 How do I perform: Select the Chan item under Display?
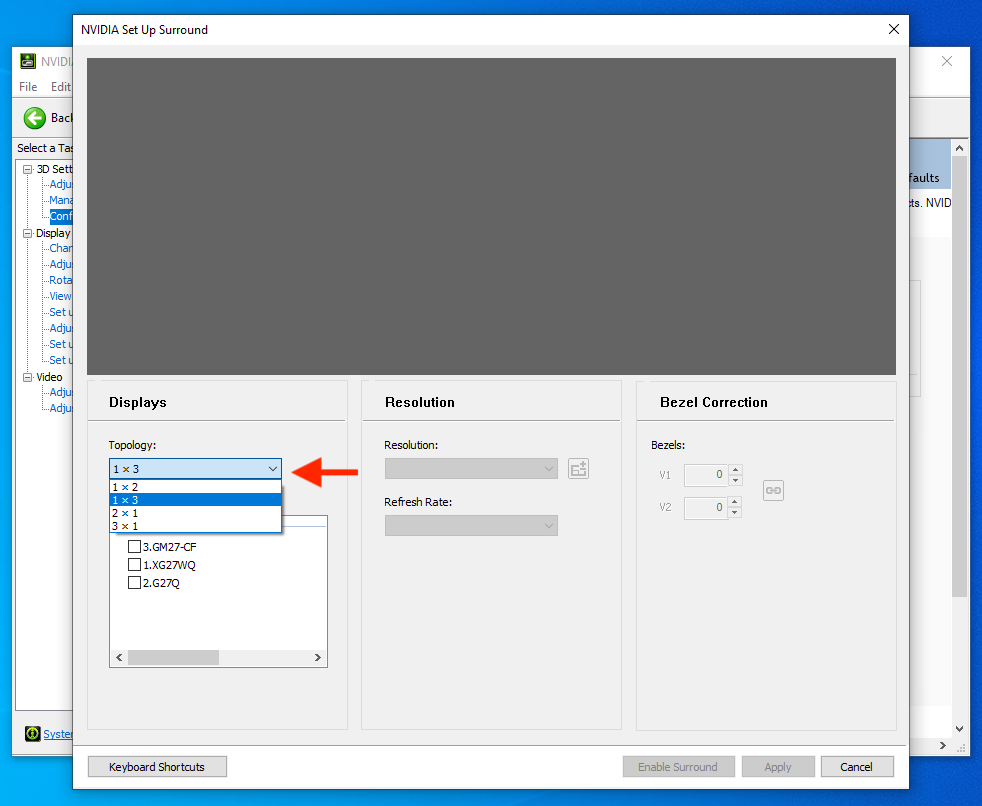click(61, 248)
